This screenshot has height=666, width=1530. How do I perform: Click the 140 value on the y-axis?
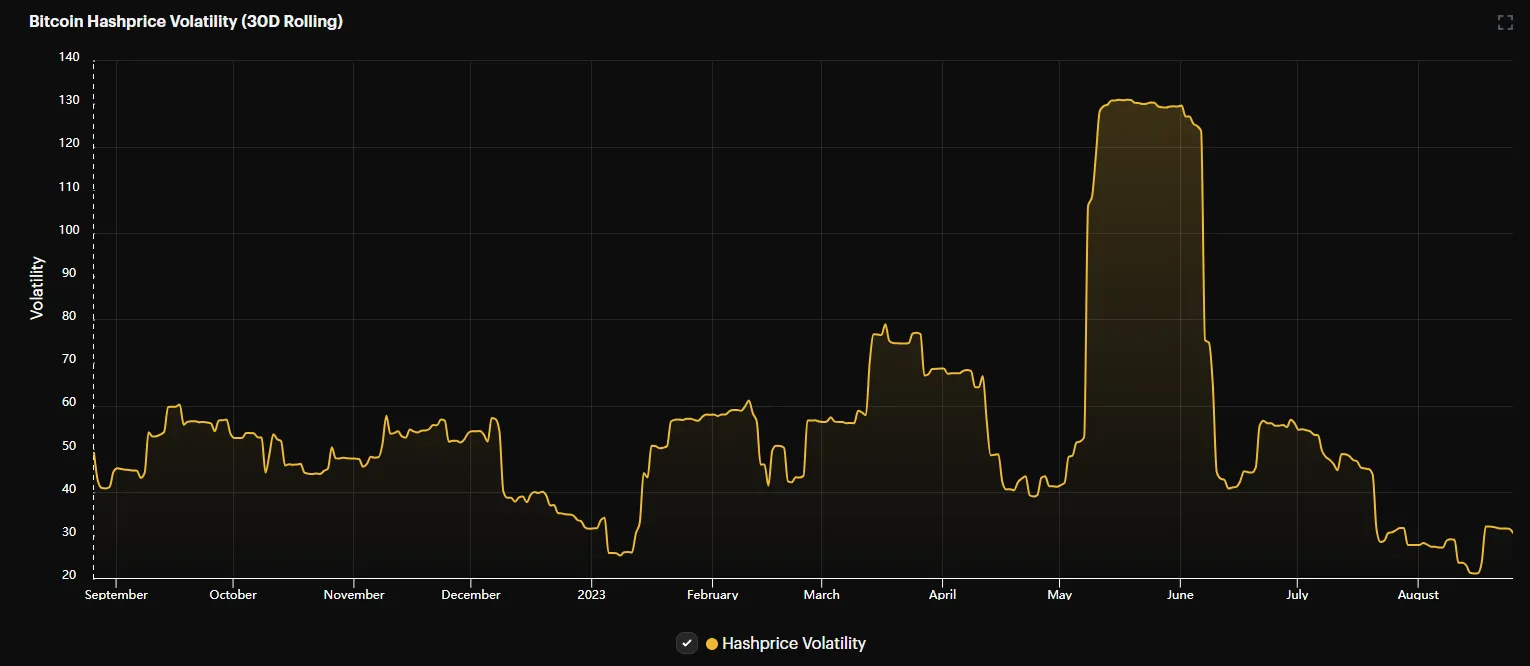coord(69,57)
